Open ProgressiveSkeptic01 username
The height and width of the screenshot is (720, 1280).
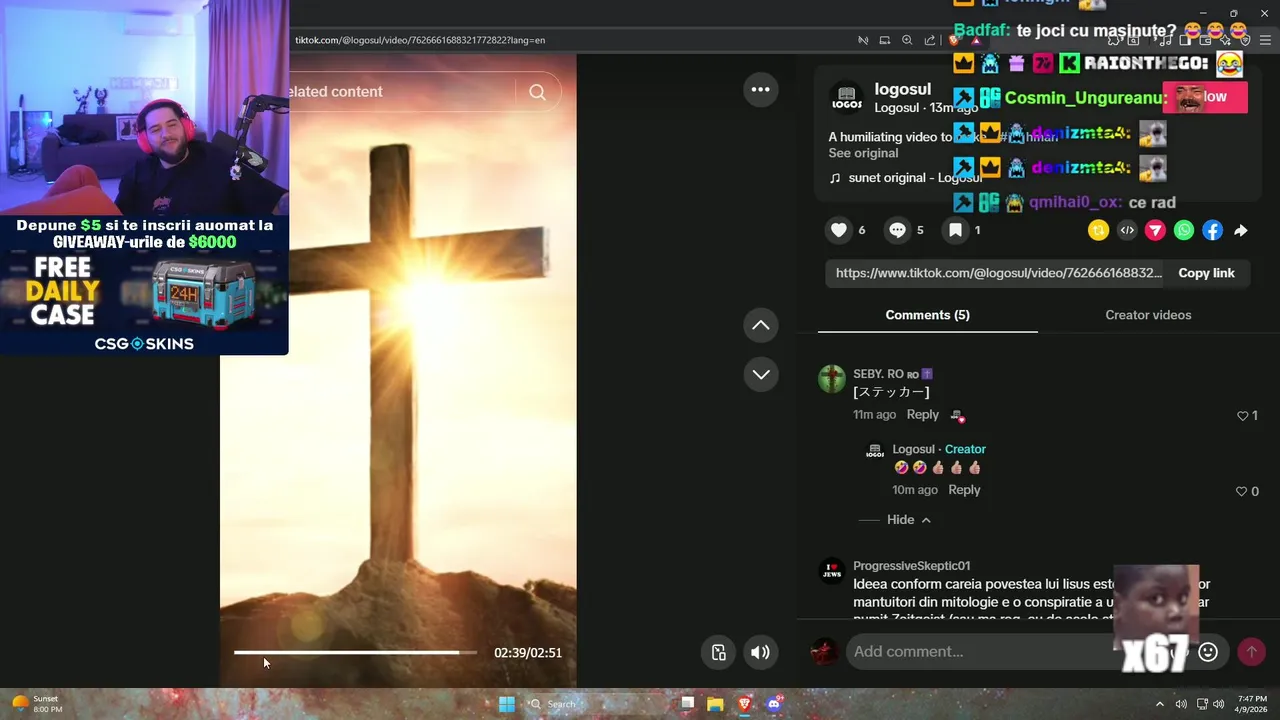911,566
